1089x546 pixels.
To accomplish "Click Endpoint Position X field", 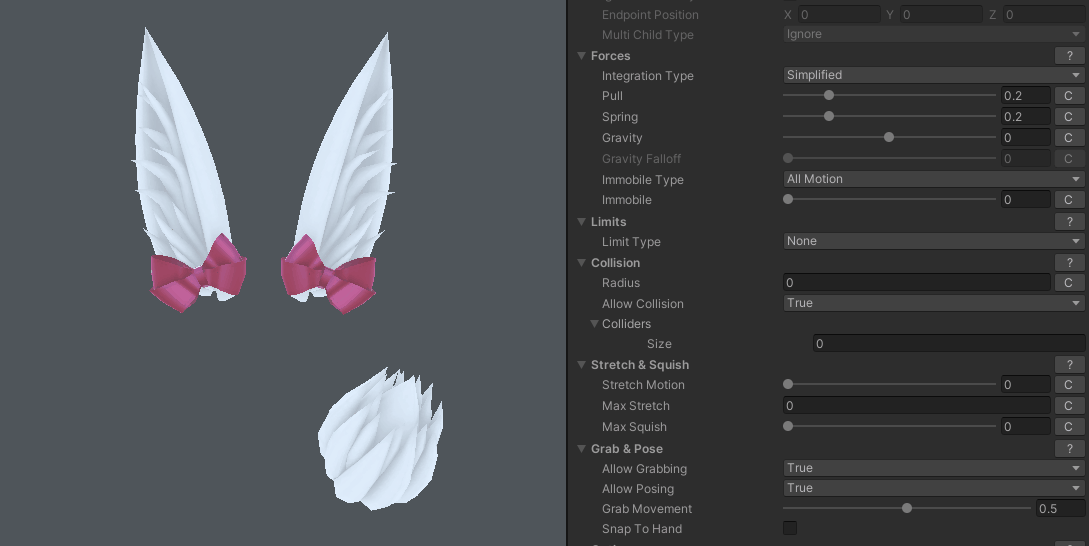I will (839, 15).
